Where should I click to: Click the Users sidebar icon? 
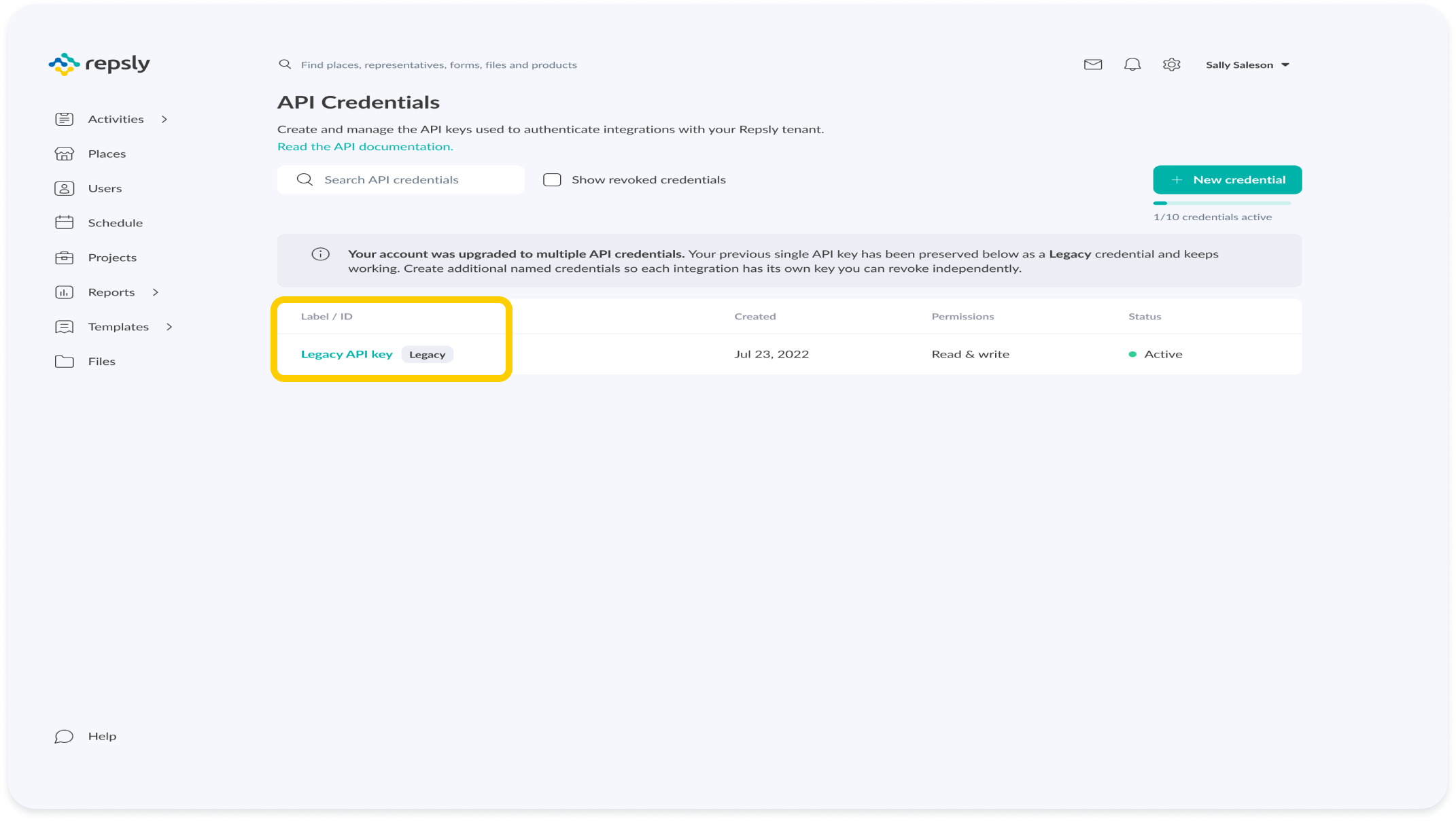pos(64,188)
